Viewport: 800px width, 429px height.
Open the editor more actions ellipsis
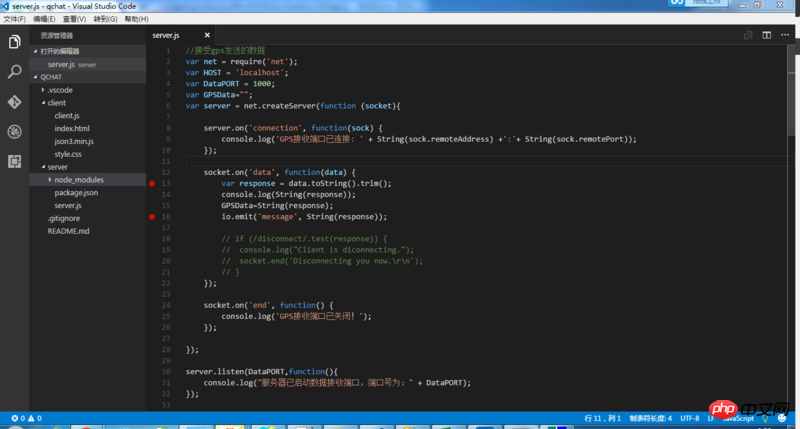(787, 35)
